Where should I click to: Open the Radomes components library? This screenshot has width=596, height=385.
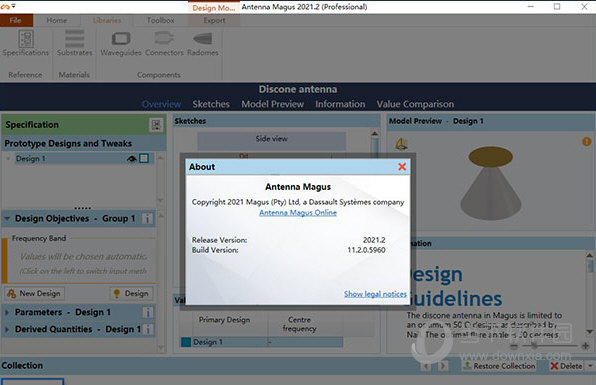203,43
